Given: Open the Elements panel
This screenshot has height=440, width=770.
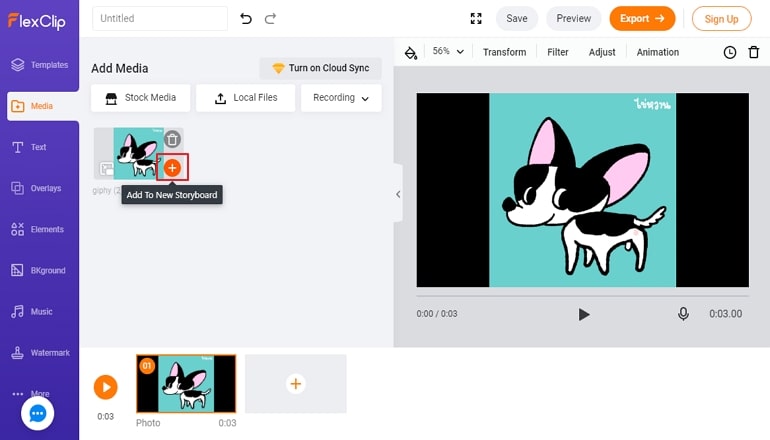Looking at the screenshot, I should (39, 229).
